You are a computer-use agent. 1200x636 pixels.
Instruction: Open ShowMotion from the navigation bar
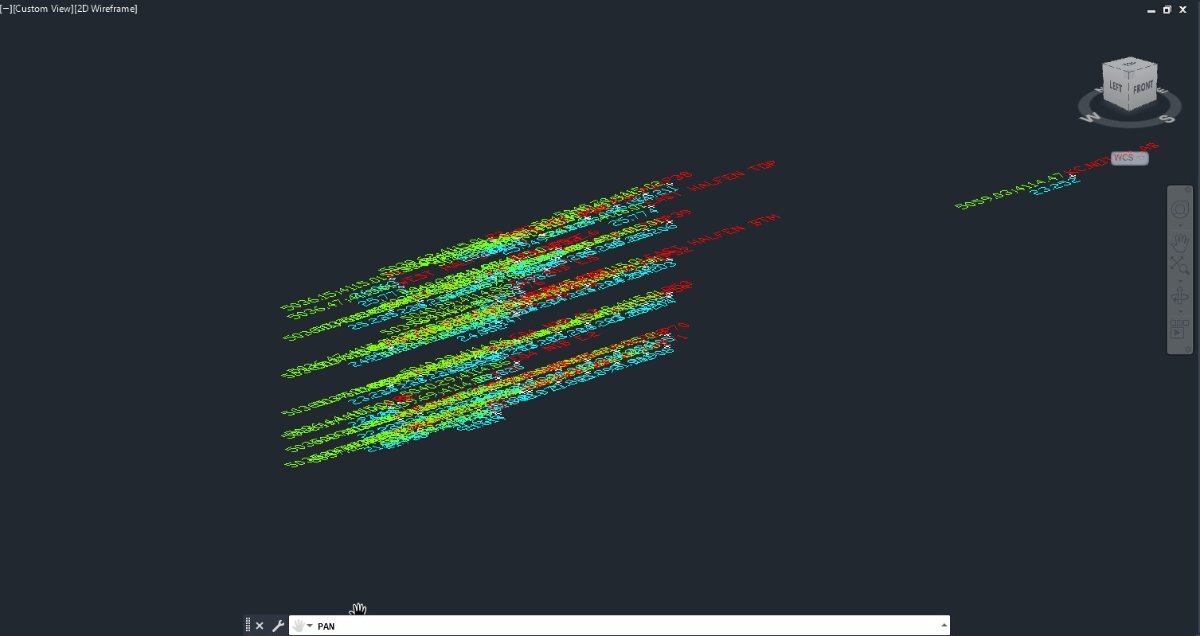1180,329
